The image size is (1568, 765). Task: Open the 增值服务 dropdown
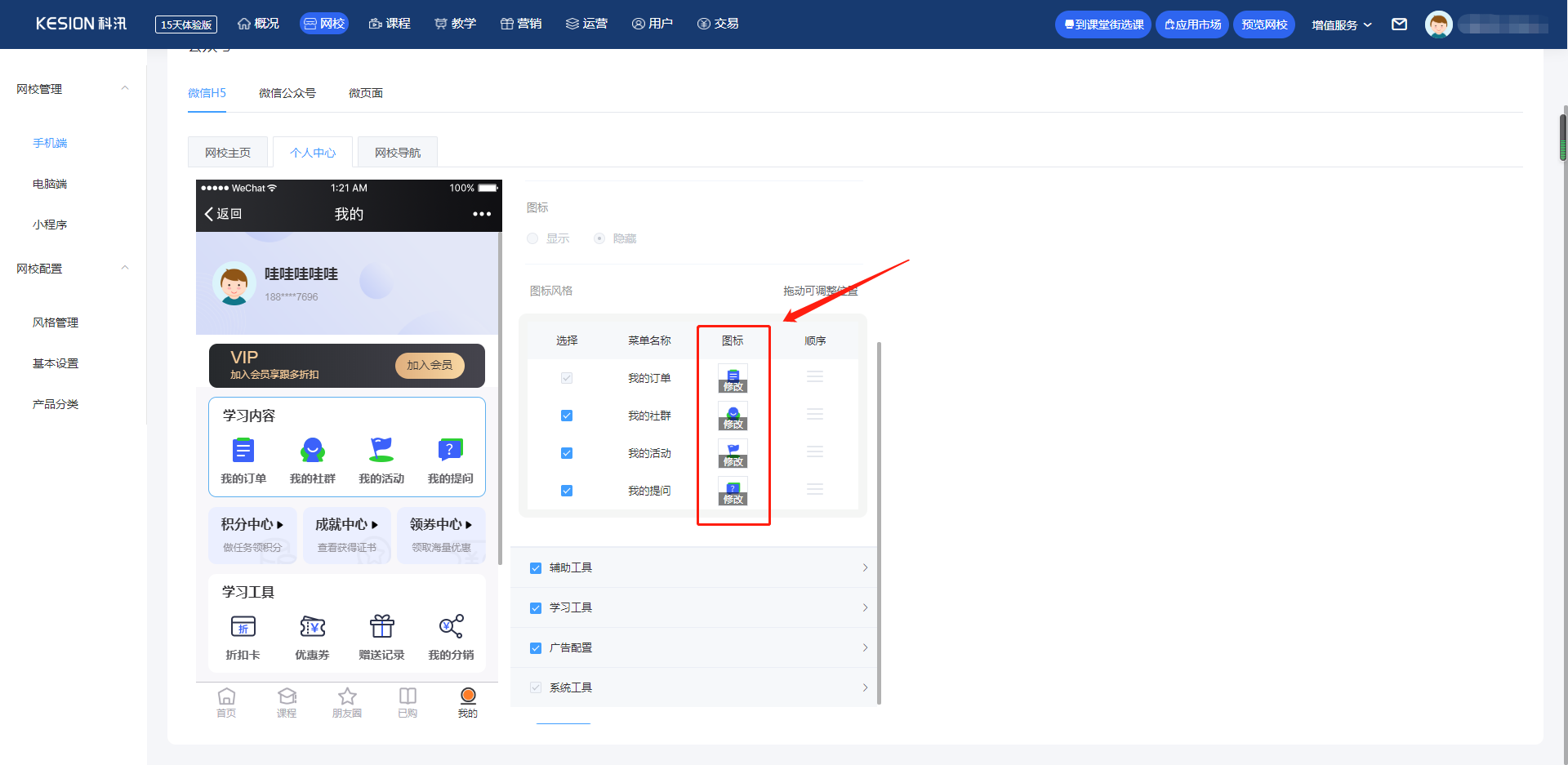click(x=1342, y=24)
